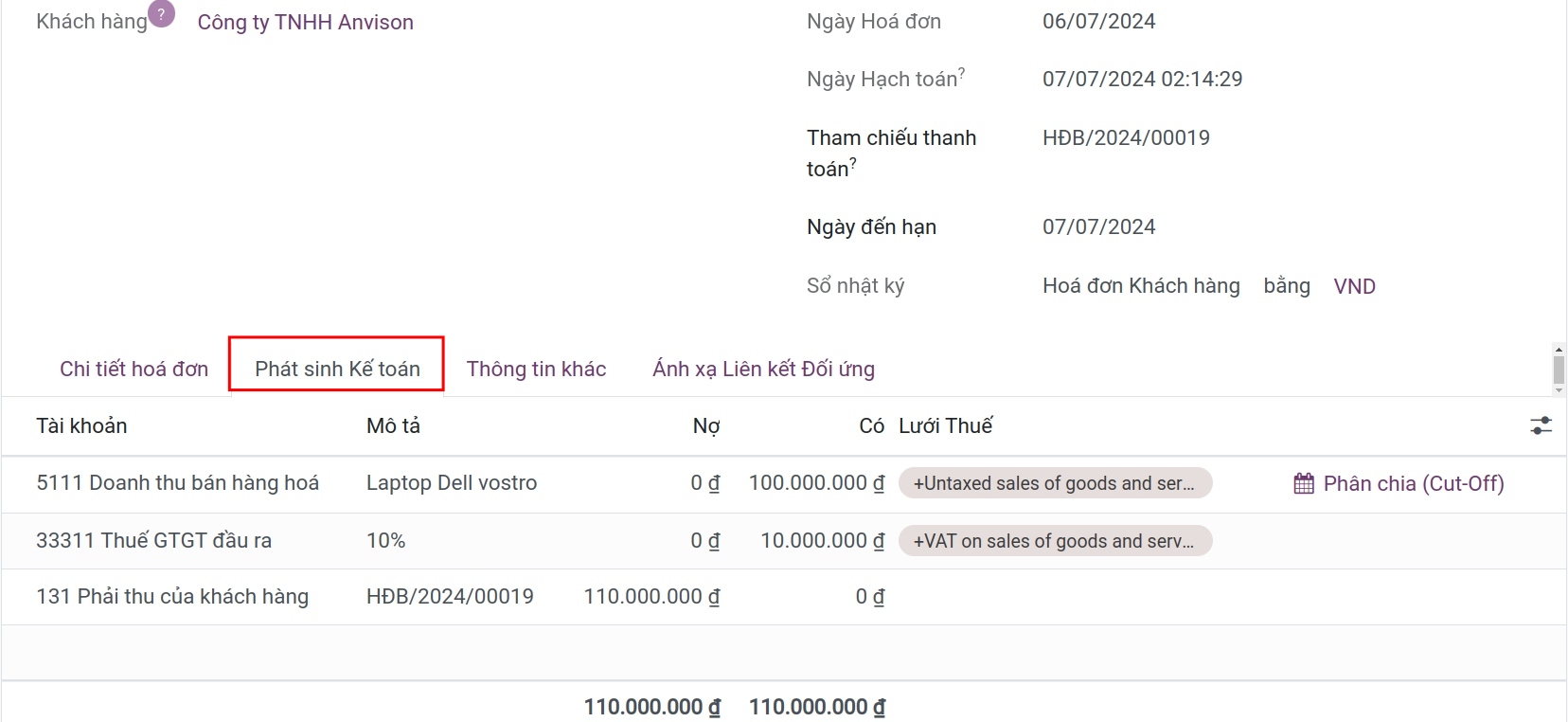Select the 5111 Doanh thu bán hàng hoá row
Viewport: 1568px width, 722px height.
click(177, 483)
